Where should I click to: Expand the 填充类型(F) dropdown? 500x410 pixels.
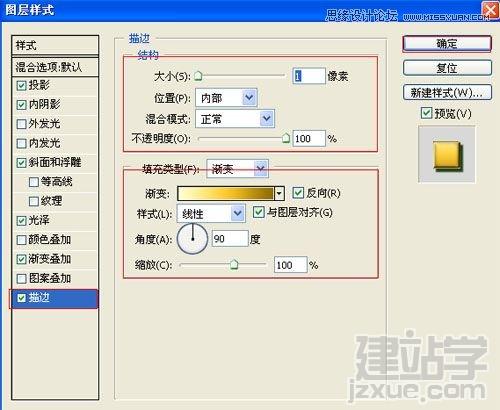237,169
